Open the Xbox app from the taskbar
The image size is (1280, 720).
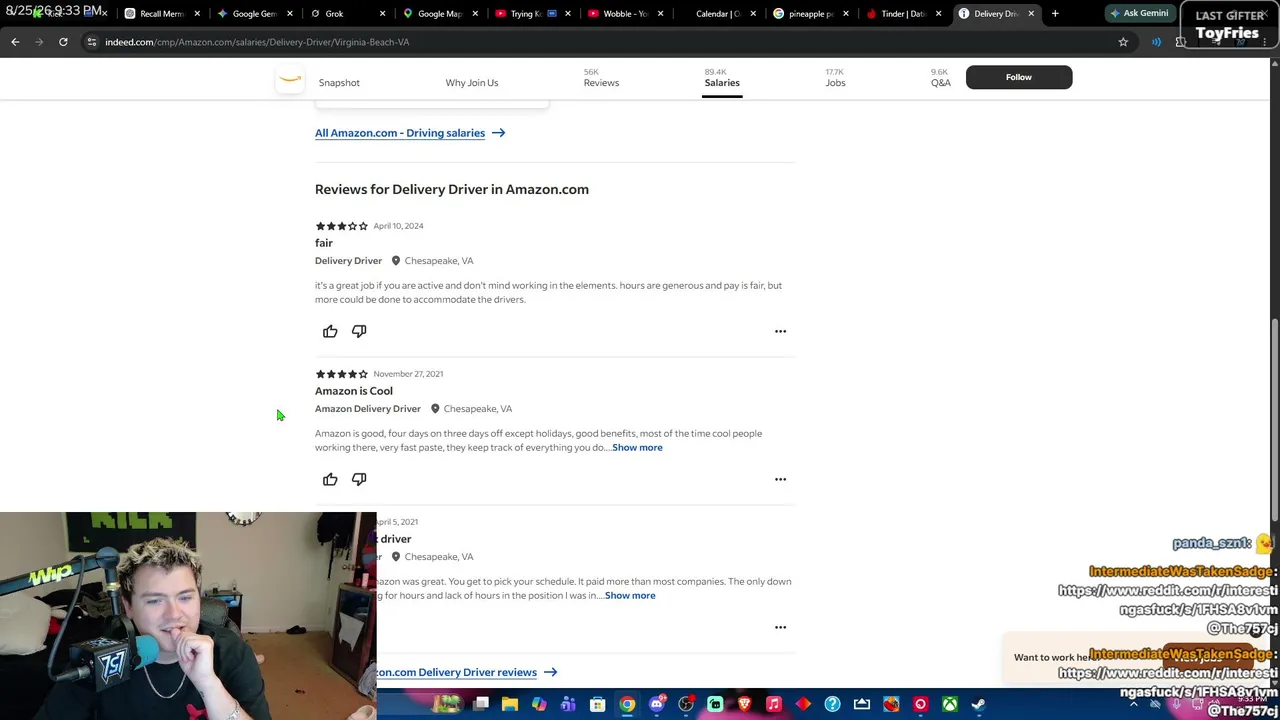949,705
